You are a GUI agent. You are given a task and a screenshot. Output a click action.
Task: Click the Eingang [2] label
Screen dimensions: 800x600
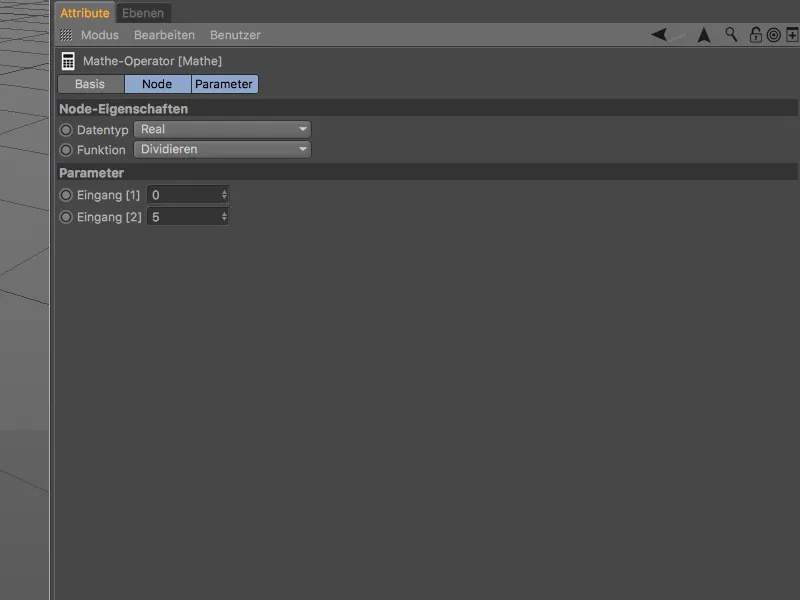(109, 217)
